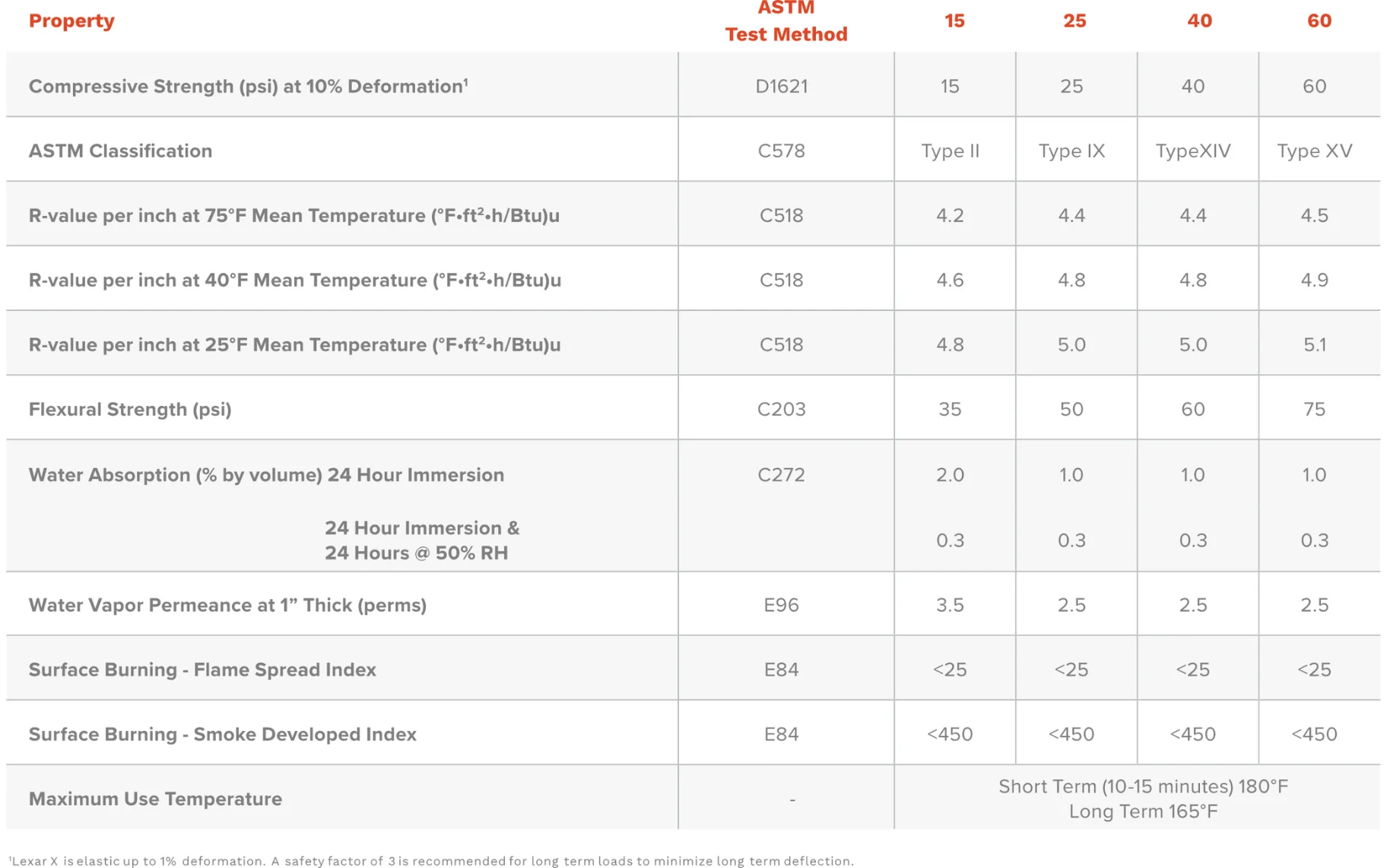Image resolution: width=1387 pixels, height=868 pixels.
Task: Select the Flexural Strength (psi) row label
Action: 130,409
